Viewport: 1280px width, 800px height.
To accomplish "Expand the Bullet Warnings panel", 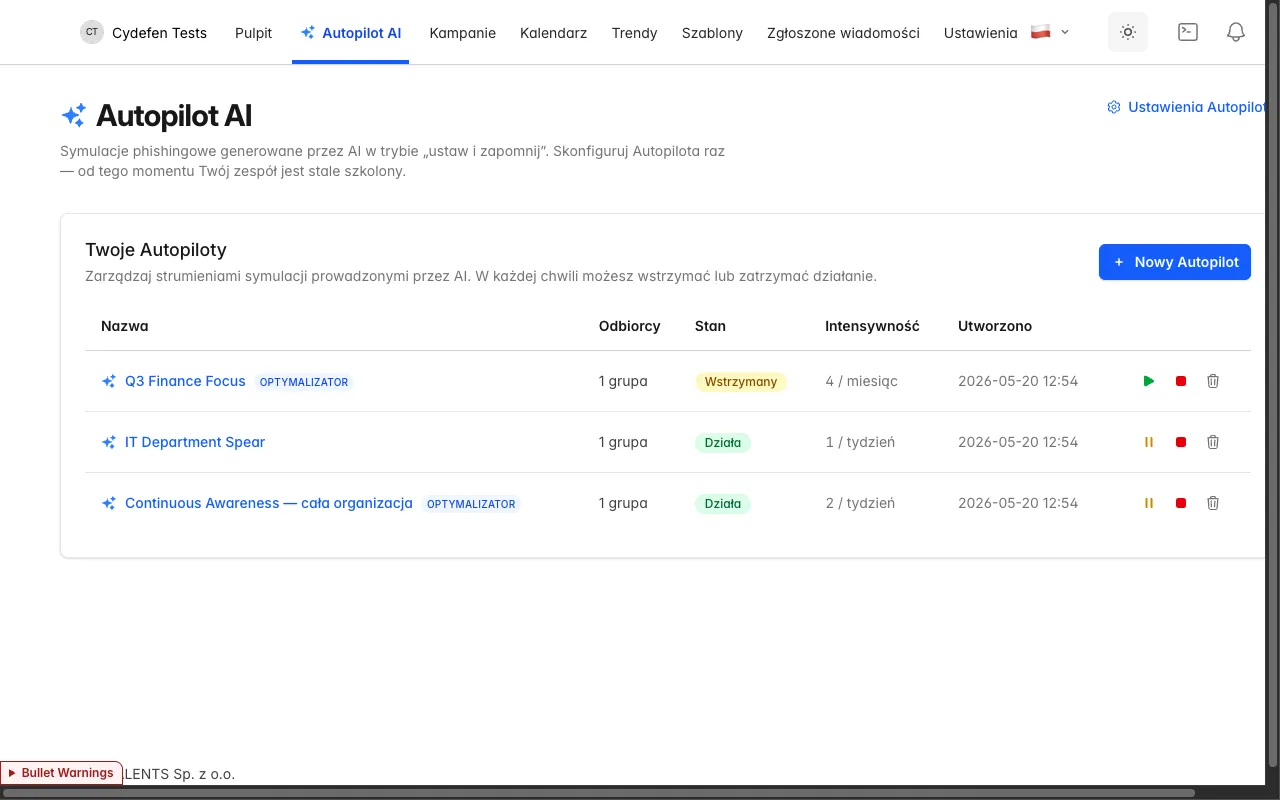I will 61,773.
